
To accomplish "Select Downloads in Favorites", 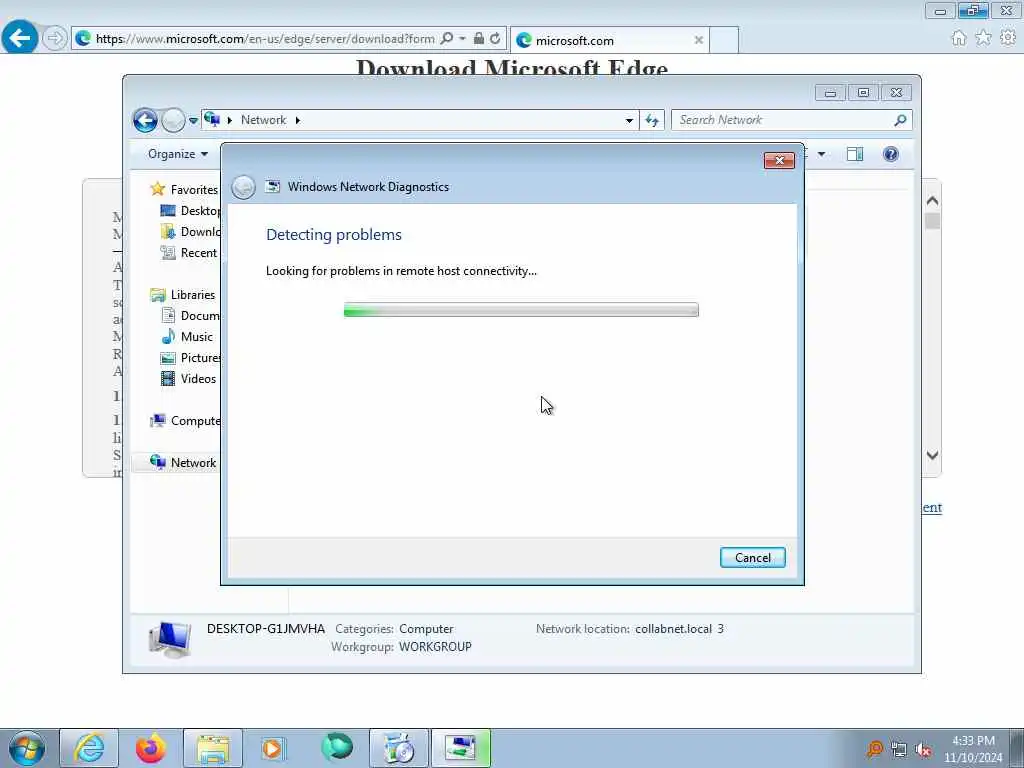I will coord(190,232).
